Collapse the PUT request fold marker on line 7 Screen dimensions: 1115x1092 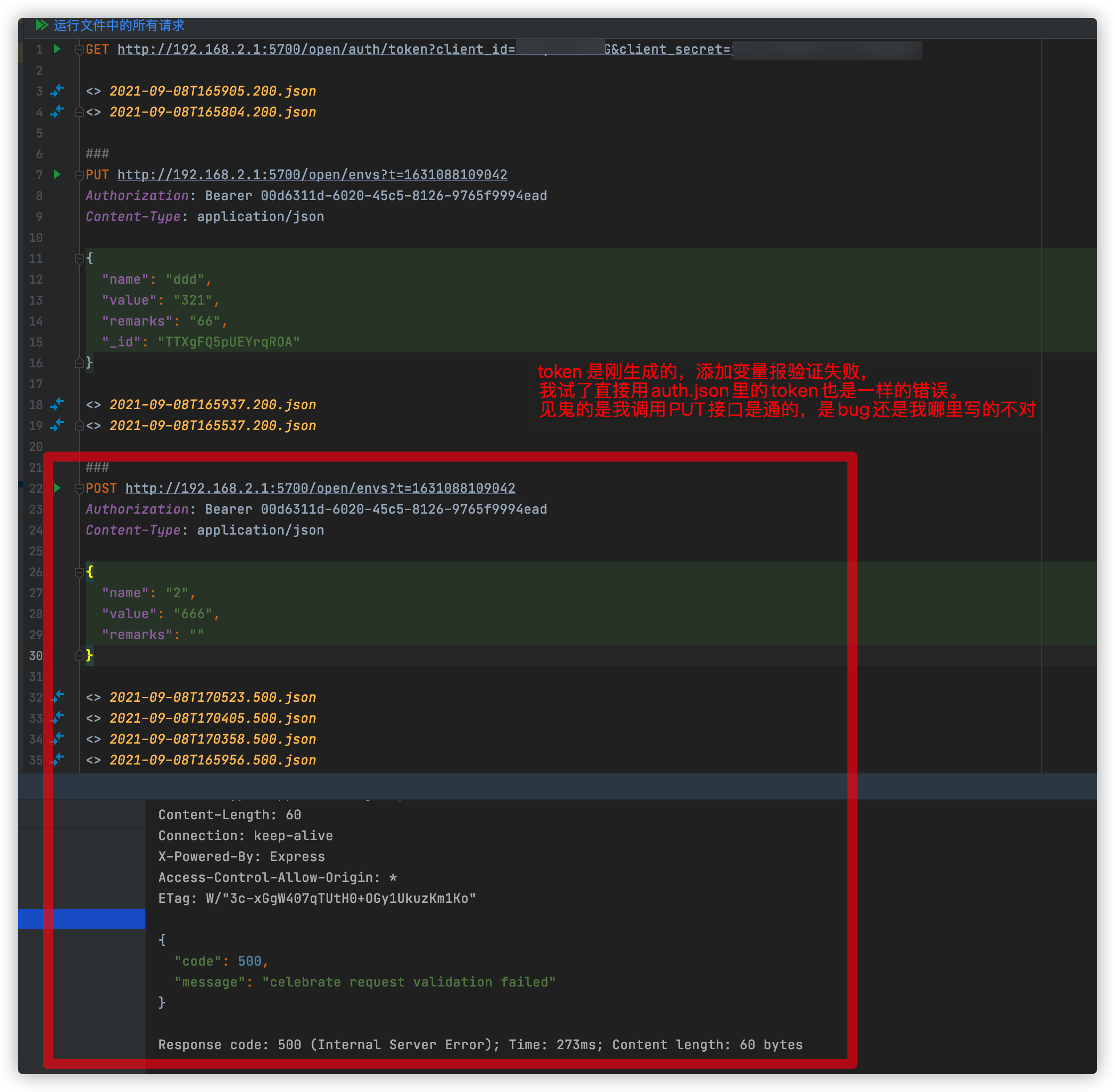(80, 175)
